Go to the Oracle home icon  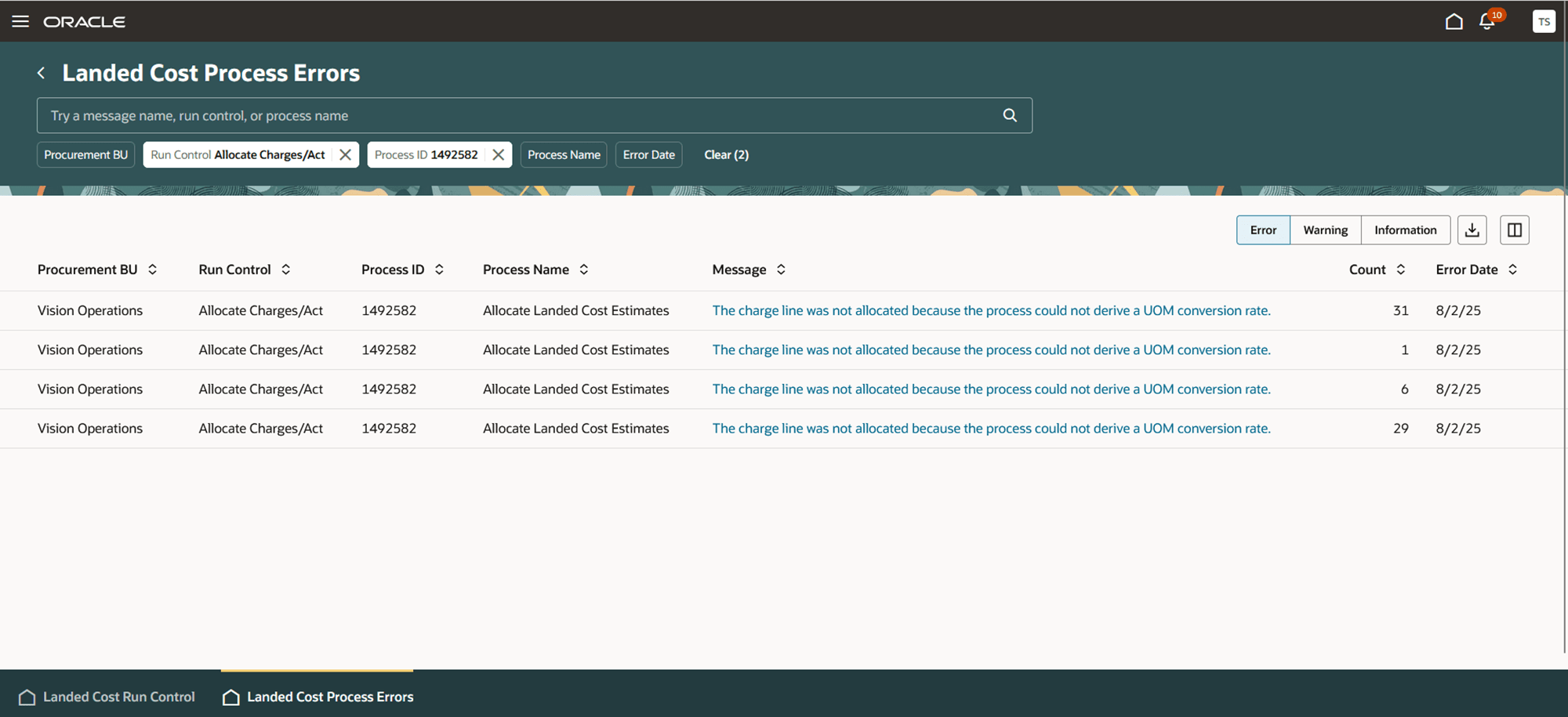[1454, 21]
